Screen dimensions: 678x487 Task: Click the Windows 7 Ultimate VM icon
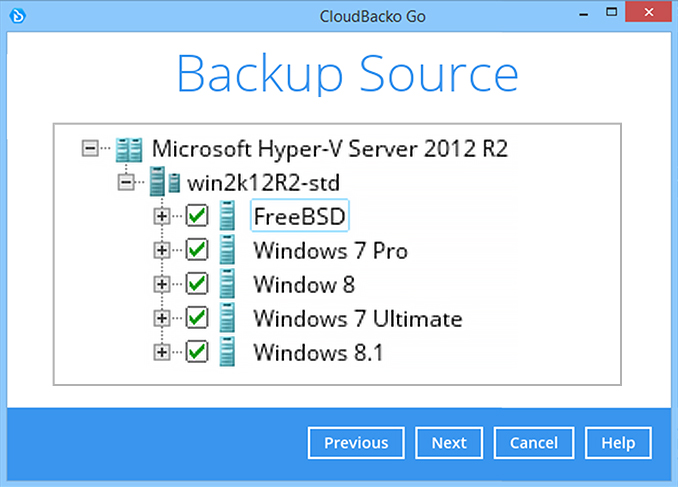[x=227, y=318]
